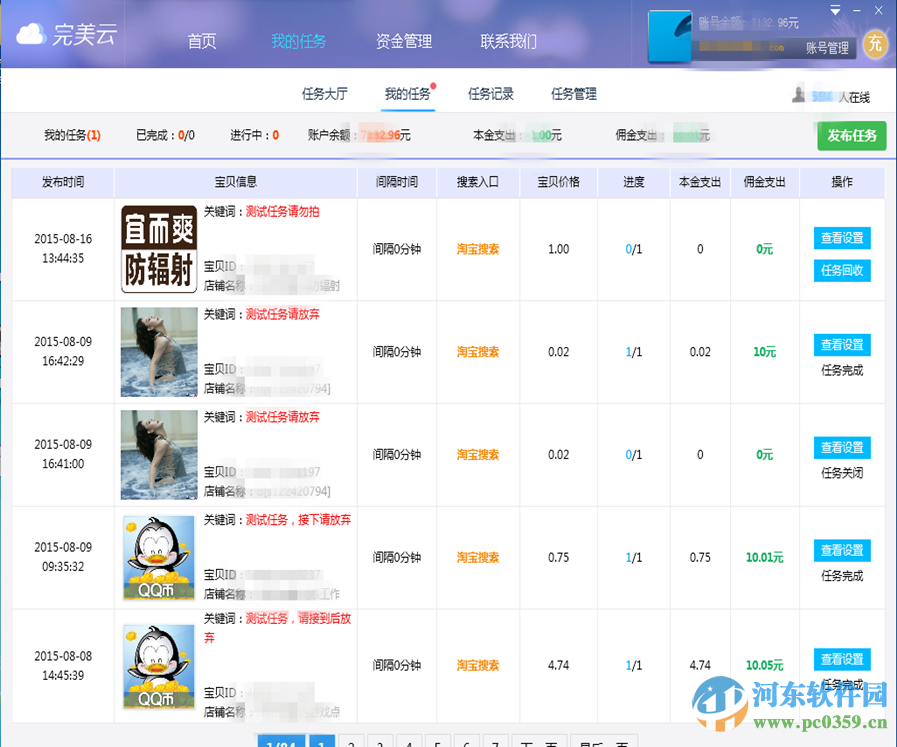Screen dimensions: 897x747
Task: Click the 宜而爽防辐射 product thumbnail image
Action: [158, 248]
